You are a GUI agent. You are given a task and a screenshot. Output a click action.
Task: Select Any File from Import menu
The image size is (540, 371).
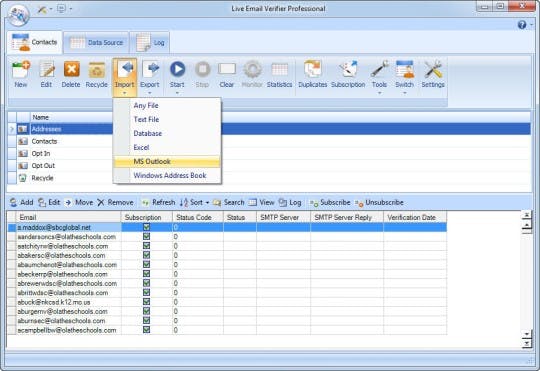coord(167,105)
